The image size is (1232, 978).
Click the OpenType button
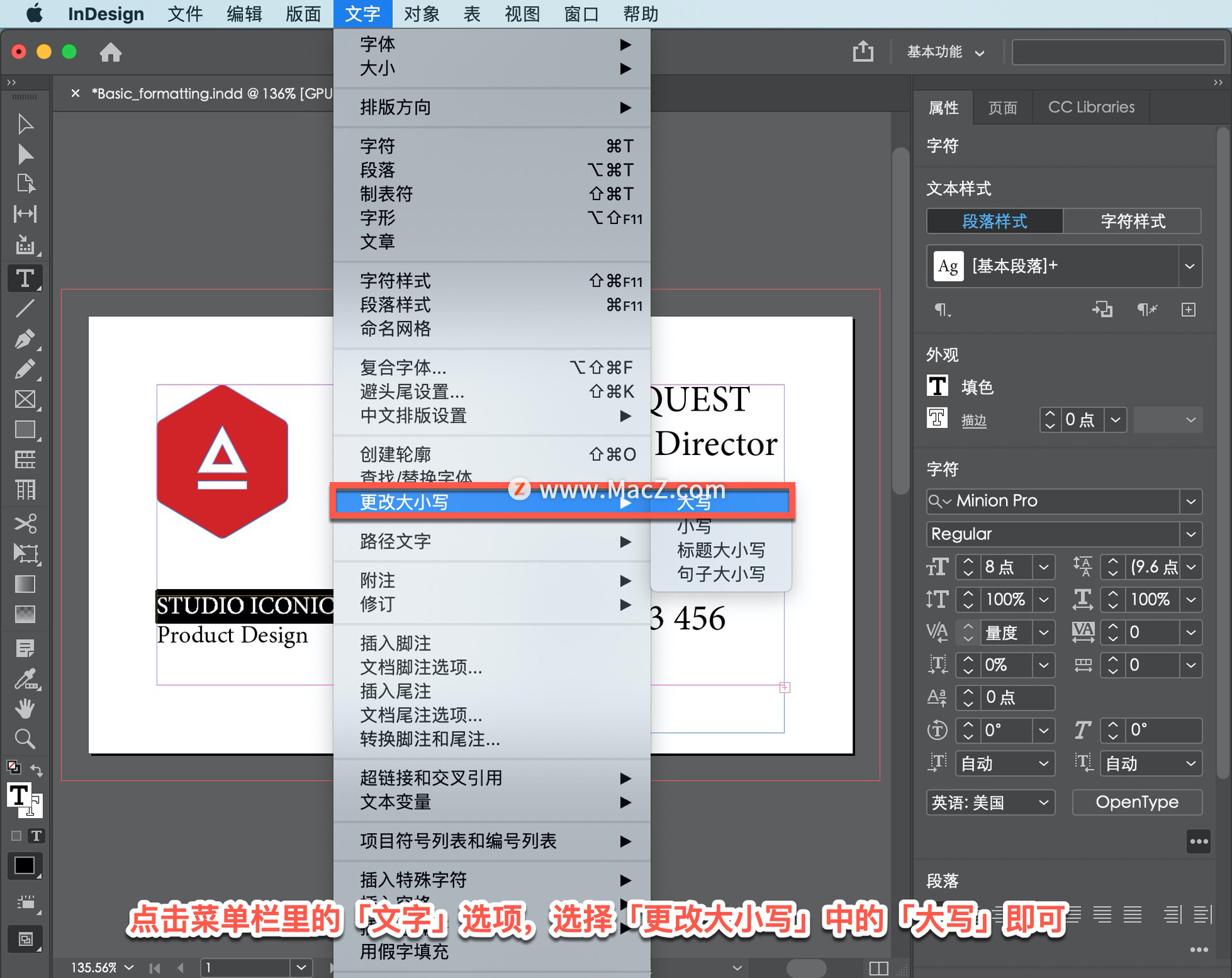pyautogui.click(x=1137, y=802)
